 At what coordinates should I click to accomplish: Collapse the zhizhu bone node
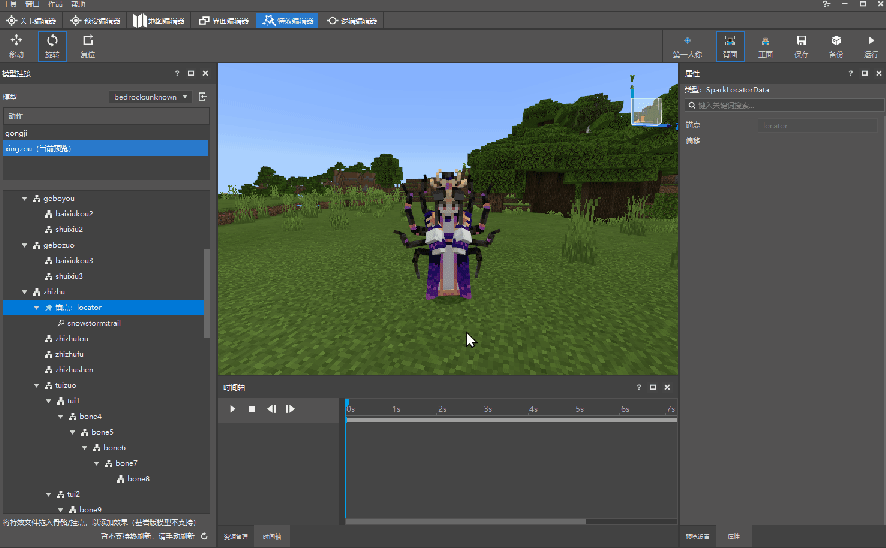tap(24, 292)
